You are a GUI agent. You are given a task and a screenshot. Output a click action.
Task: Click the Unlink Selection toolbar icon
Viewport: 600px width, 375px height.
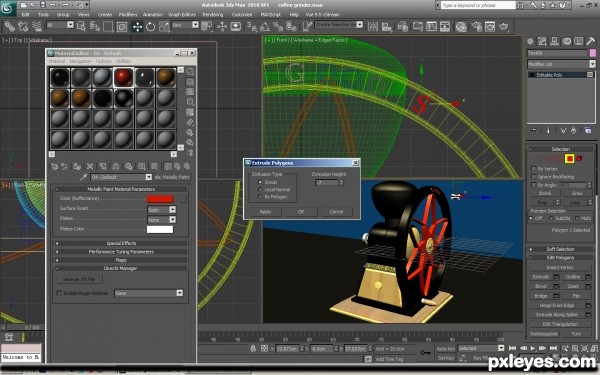point(23,26)
